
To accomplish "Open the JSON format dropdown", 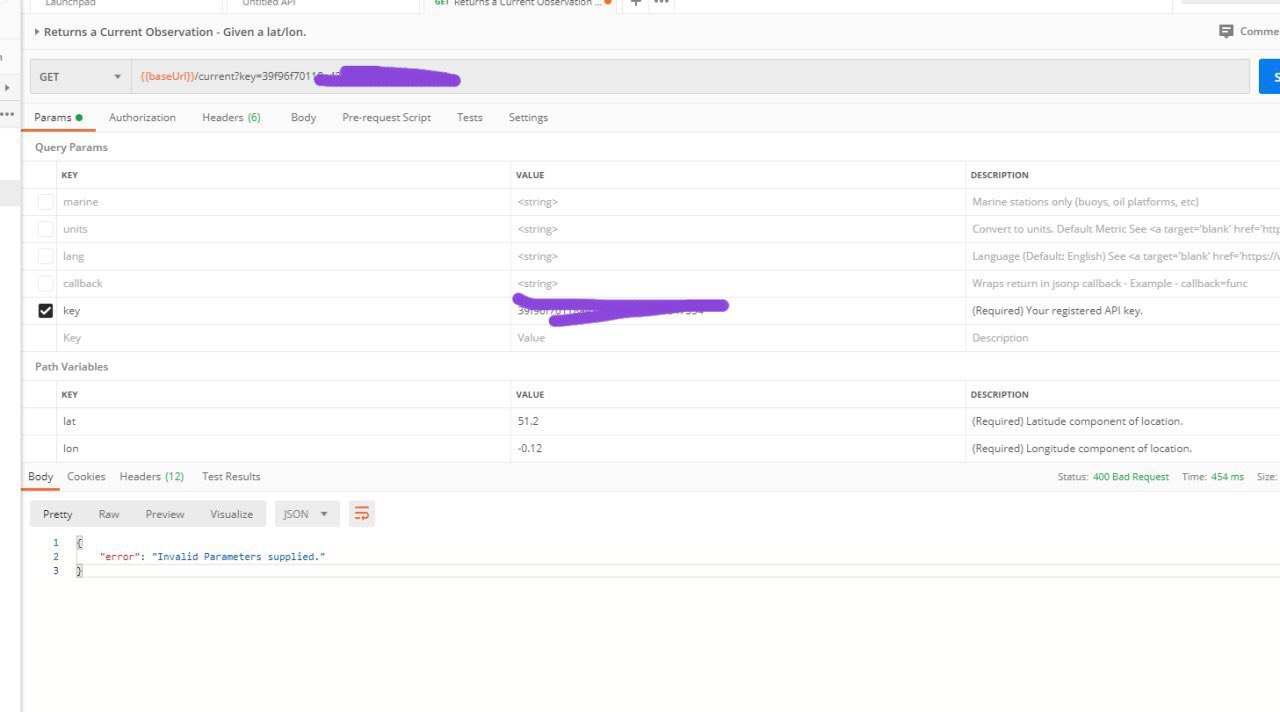I will 306,514.
